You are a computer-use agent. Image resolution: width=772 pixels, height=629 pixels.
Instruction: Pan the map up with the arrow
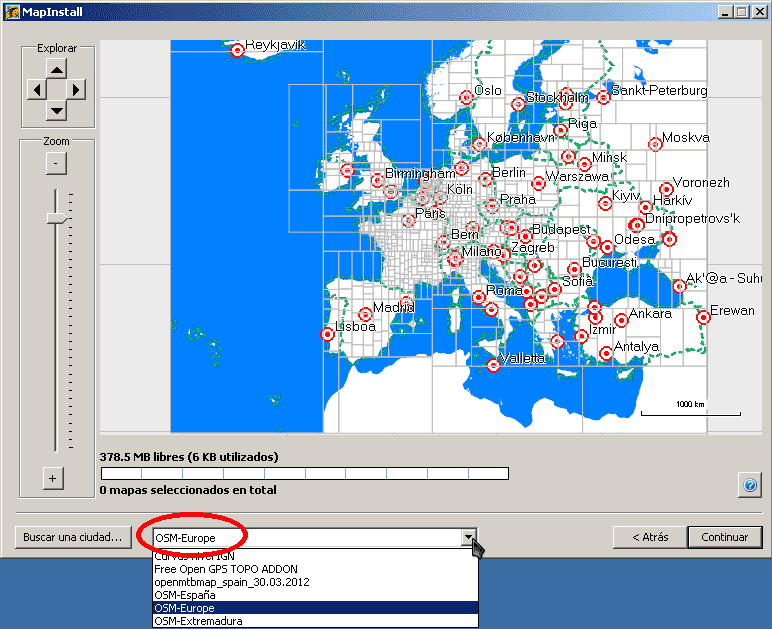(x=57, y=69)
